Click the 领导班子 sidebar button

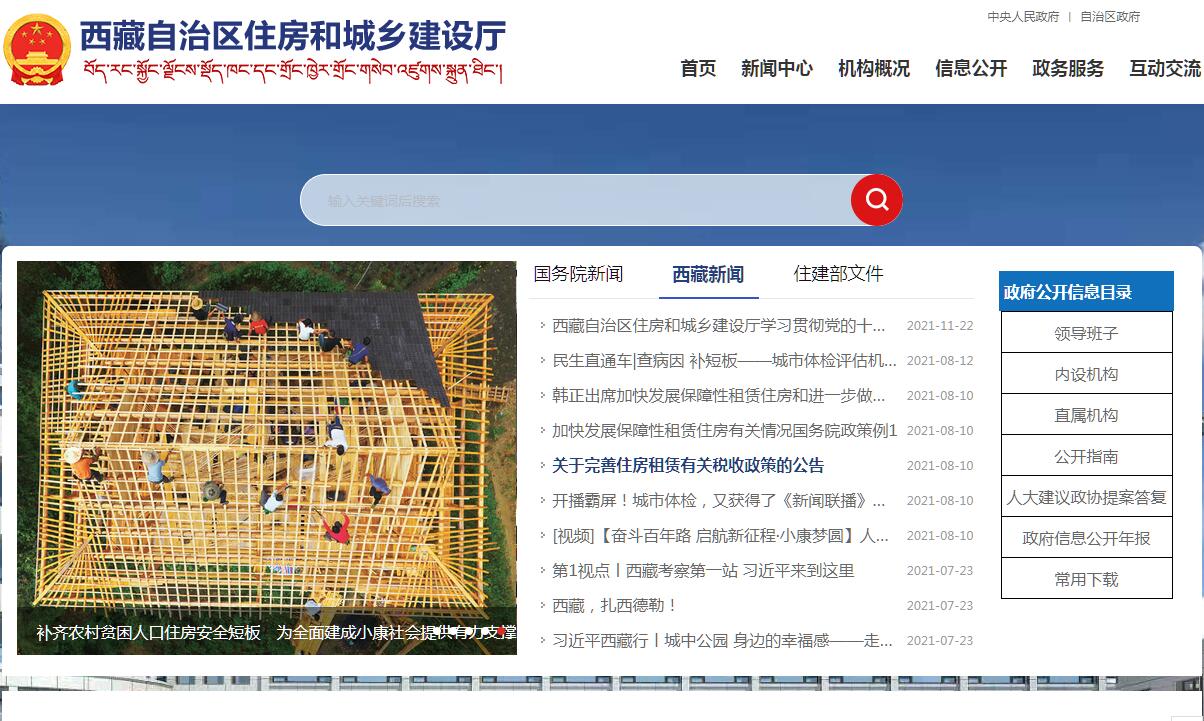click(1086, 333)
